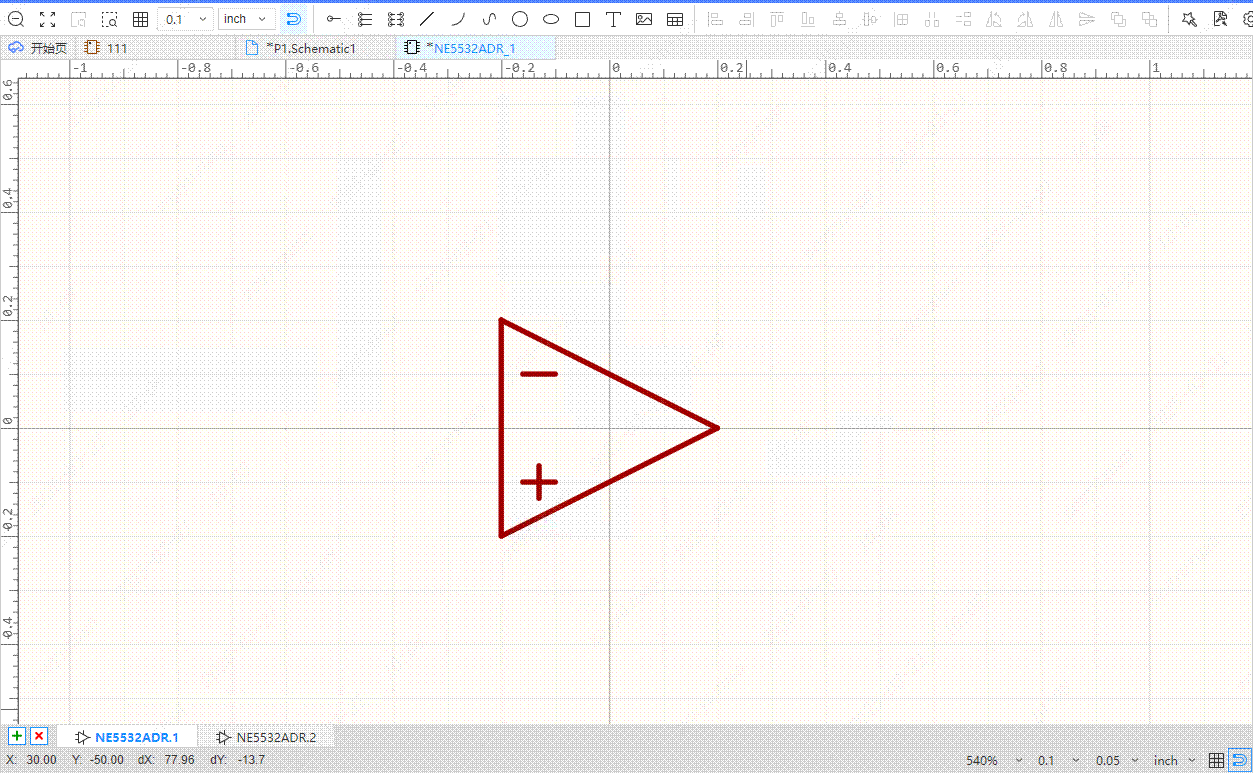Click the zoom out magnifier icon
Viewport: 1253px width, 774px height.
(16, 19)
